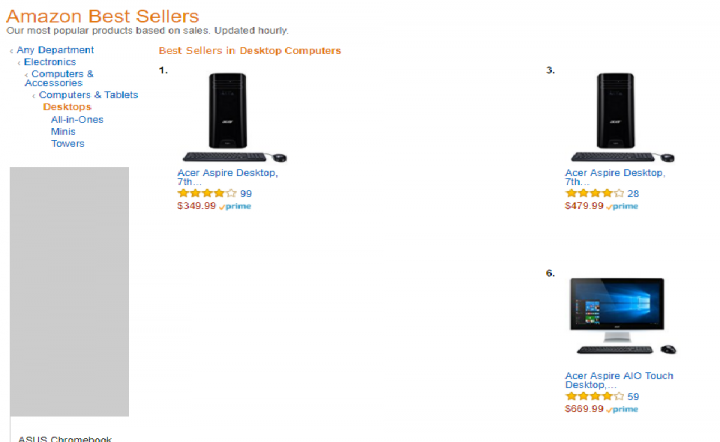Go back to Any Department

tap(55, 50)
